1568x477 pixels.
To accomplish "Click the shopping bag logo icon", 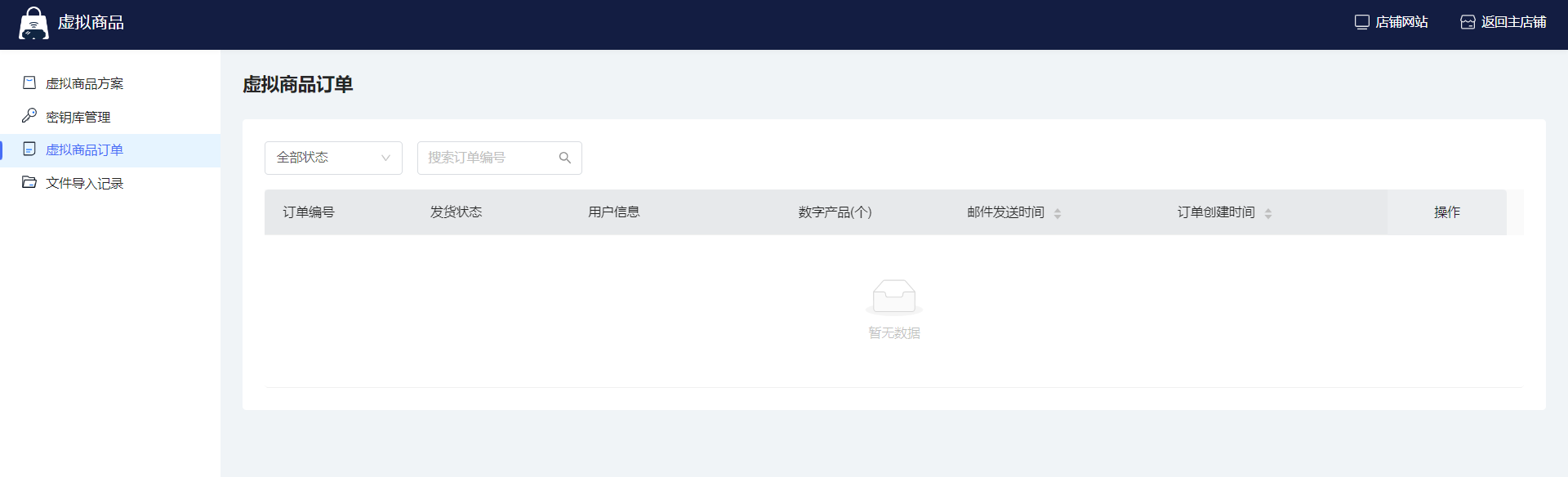I will pos(33,24).
